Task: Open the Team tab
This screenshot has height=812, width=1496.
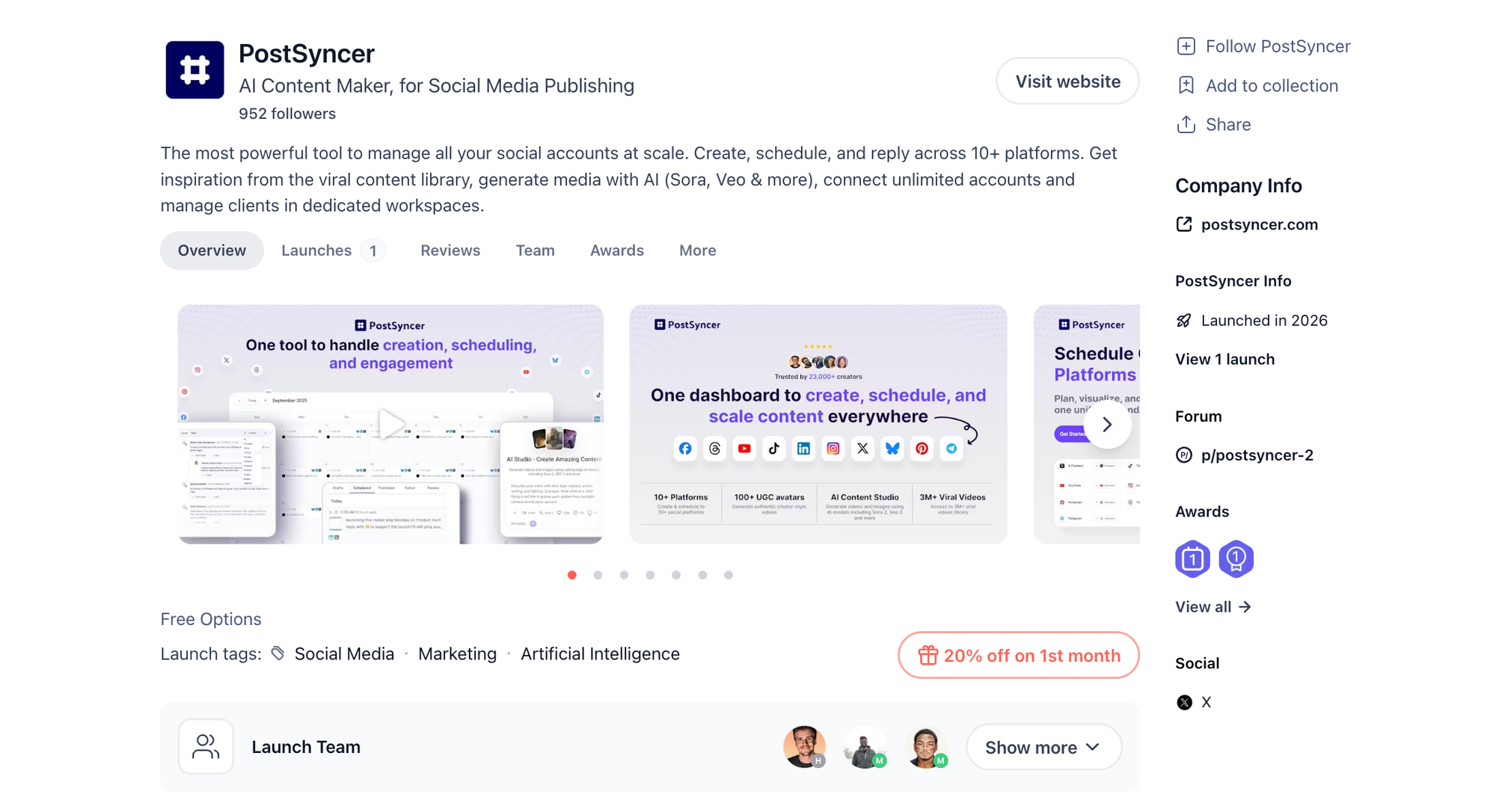Action: coord(535,250)
